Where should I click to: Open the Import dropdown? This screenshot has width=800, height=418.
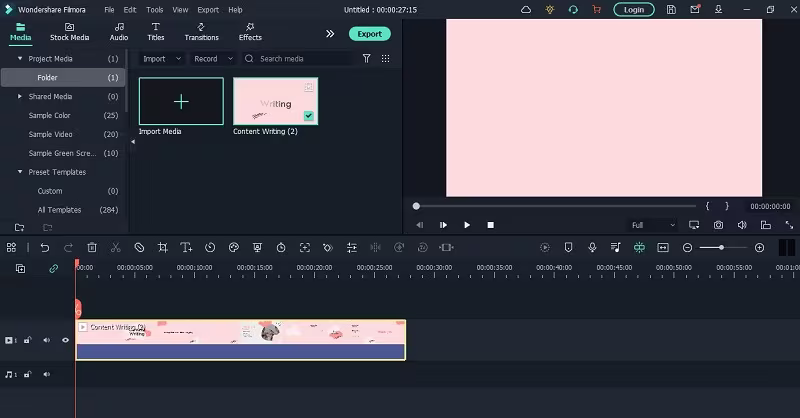coord(161,59)
